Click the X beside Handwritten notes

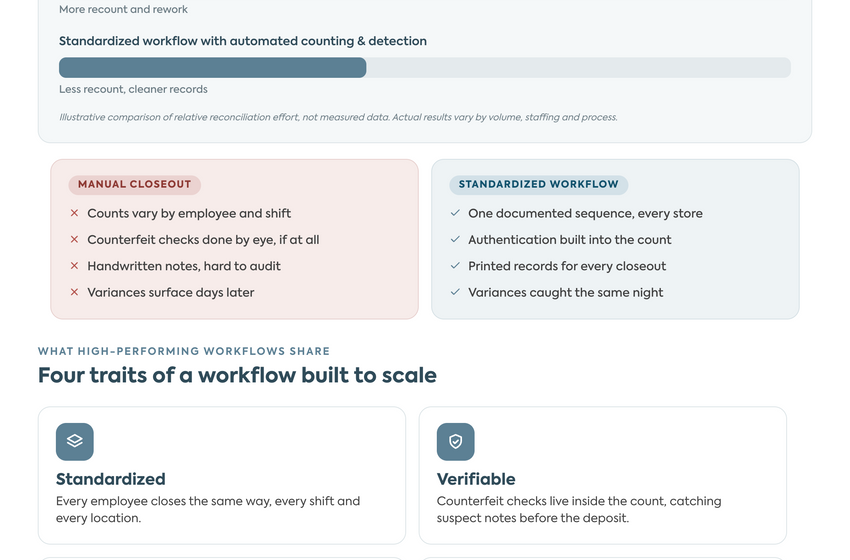(74, 266)
